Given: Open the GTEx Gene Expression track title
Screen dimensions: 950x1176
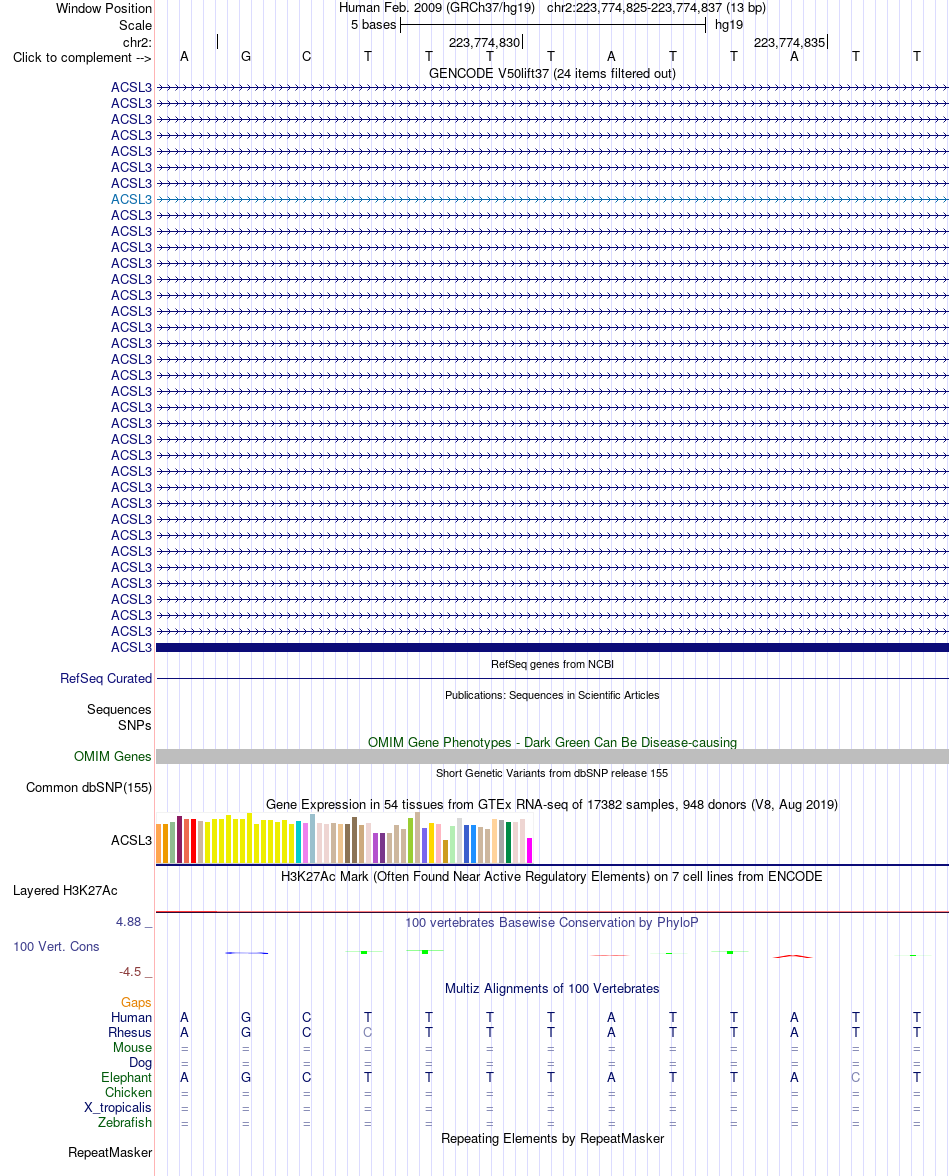Looking at the screenshot, I should [x=552, y=805].
